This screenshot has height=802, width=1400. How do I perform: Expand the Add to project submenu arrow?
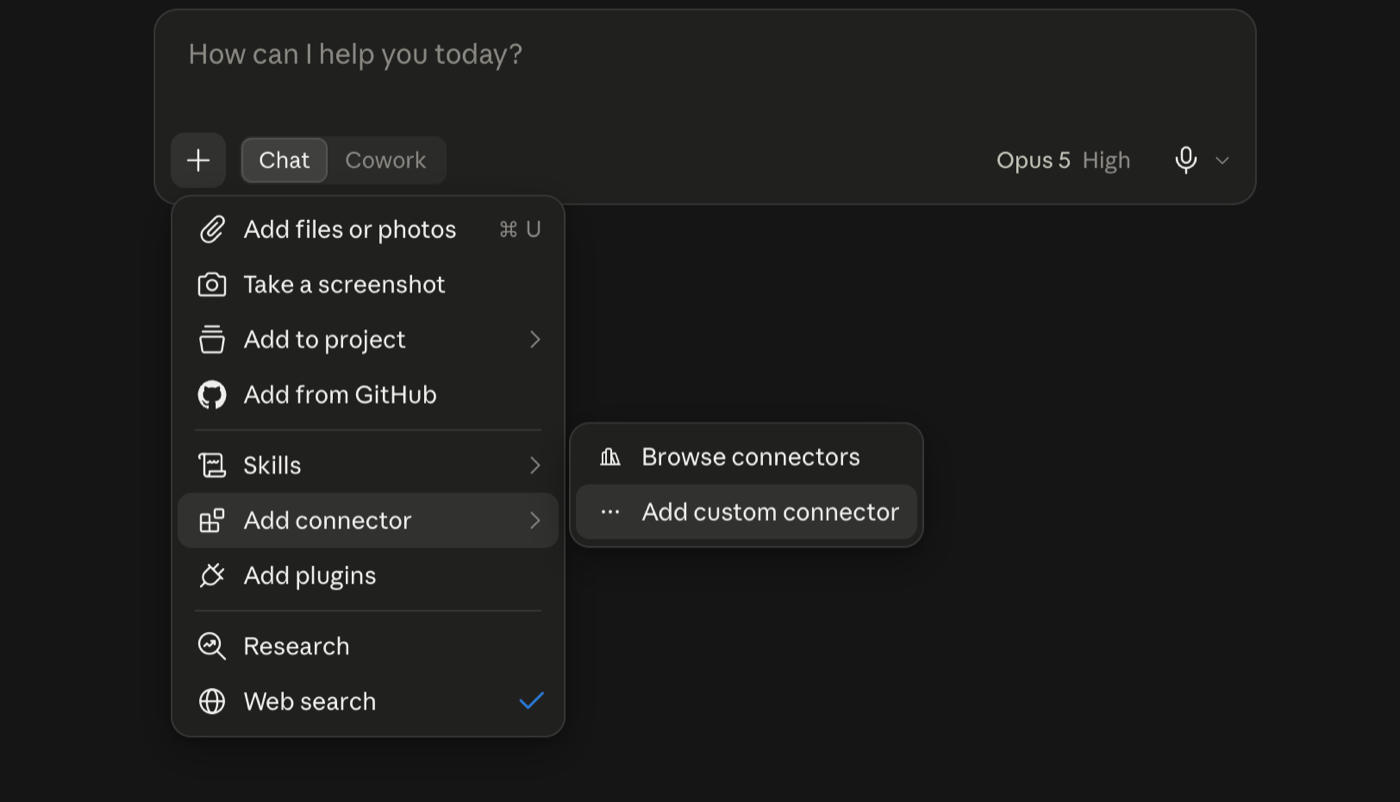535,340
